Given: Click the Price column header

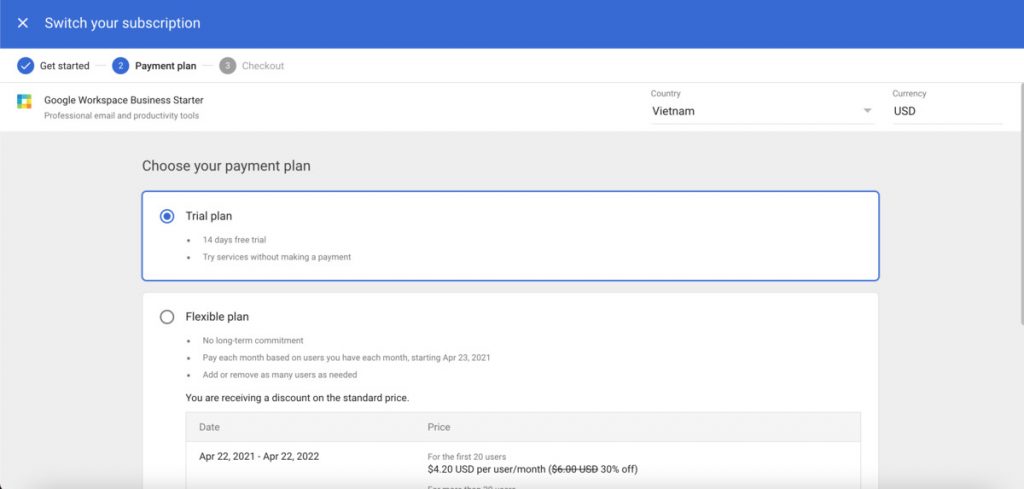Looking at the screenshot, I should 439,427.
